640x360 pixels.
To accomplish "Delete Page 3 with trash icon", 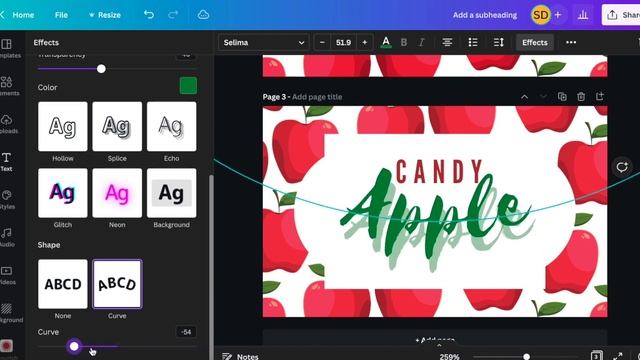I will (x=581, y=97).
